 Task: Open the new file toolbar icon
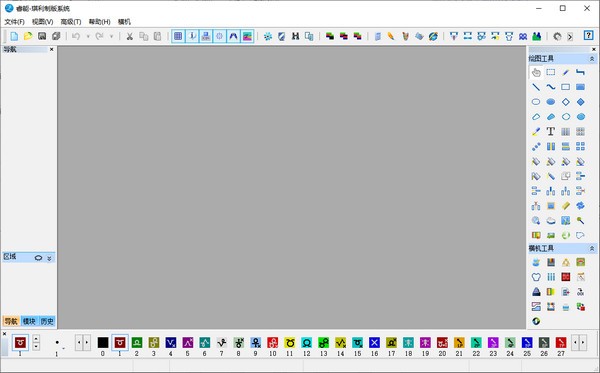tap(14, 36)
